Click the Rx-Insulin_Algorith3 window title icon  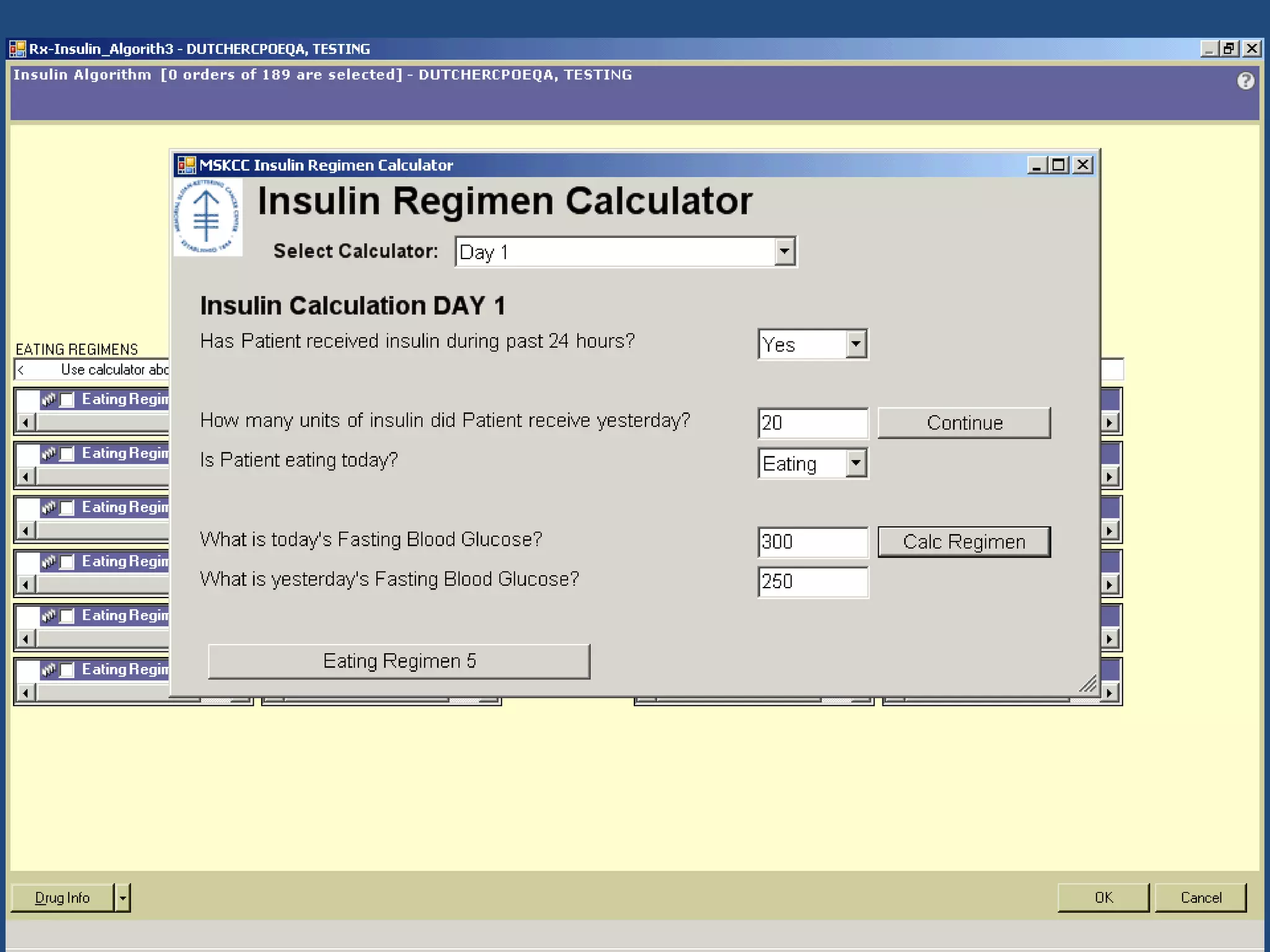pos(17,49)
